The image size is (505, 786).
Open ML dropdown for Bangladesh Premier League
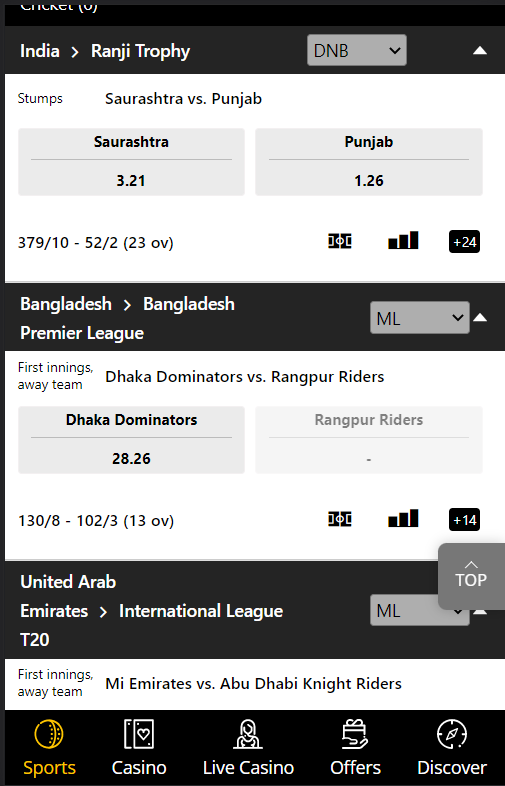pyautogui.click(x=419, y=317)
